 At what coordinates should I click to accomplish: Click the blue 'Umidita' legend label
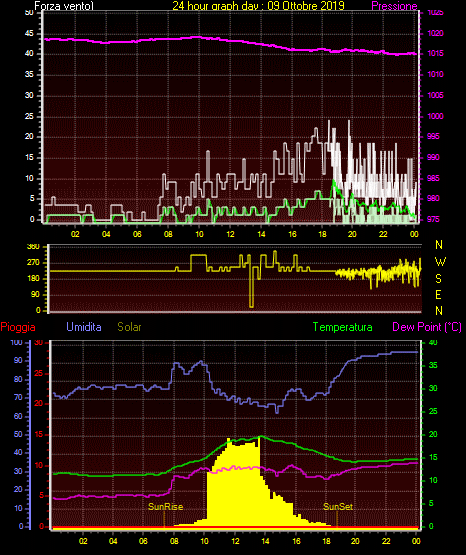pos(84,326)
